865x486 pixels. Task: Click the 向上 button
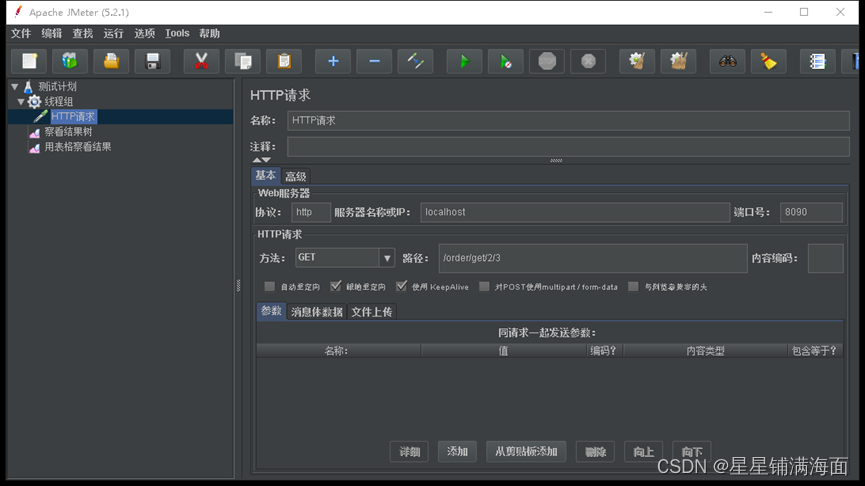[643, 452]
